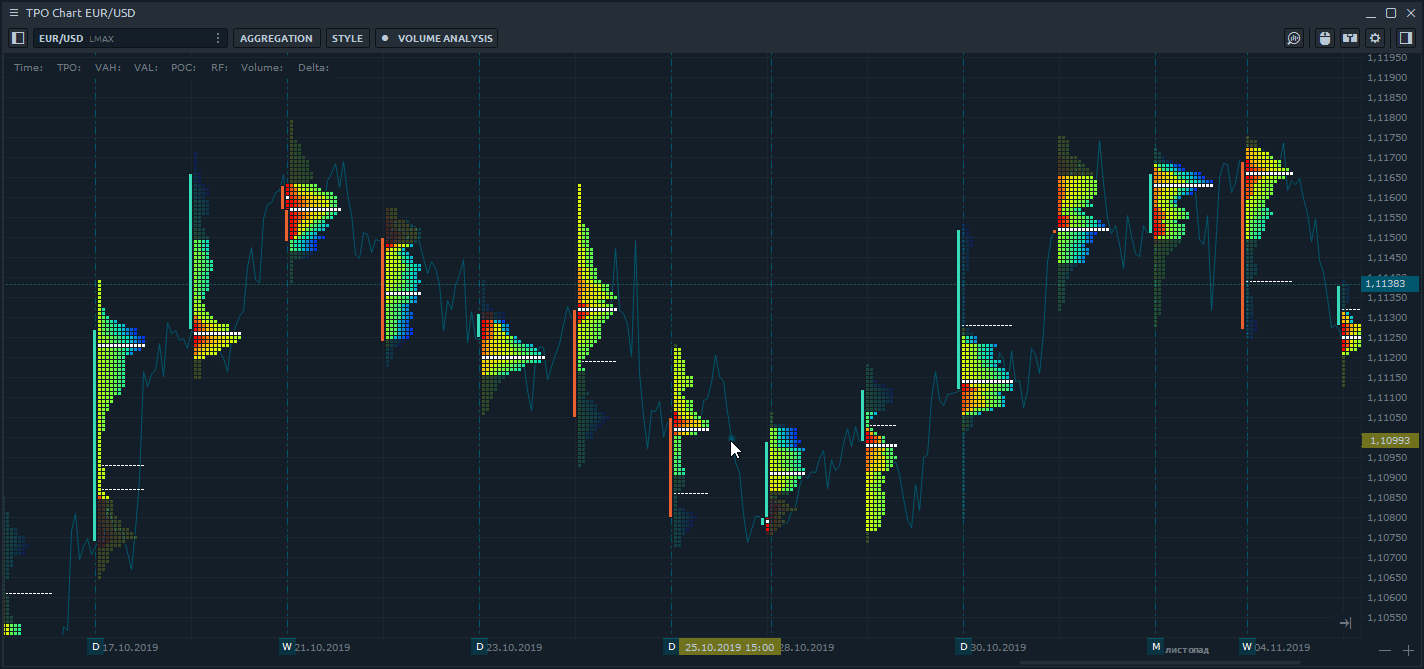Open the AGGREGATION menu
The height and width of the screenshot is (669, 1424).
tap(277, 38)
